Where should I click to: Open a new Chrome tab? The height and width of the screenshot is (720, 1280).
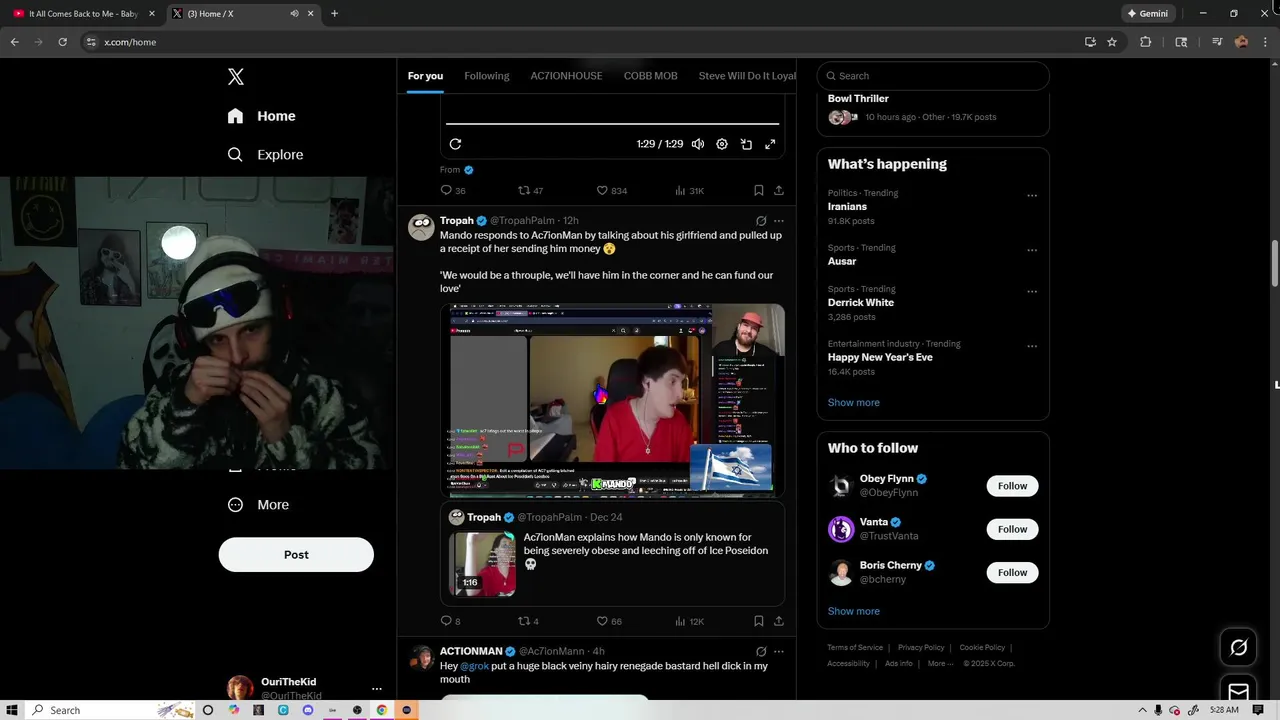click(x=334, y=13)
